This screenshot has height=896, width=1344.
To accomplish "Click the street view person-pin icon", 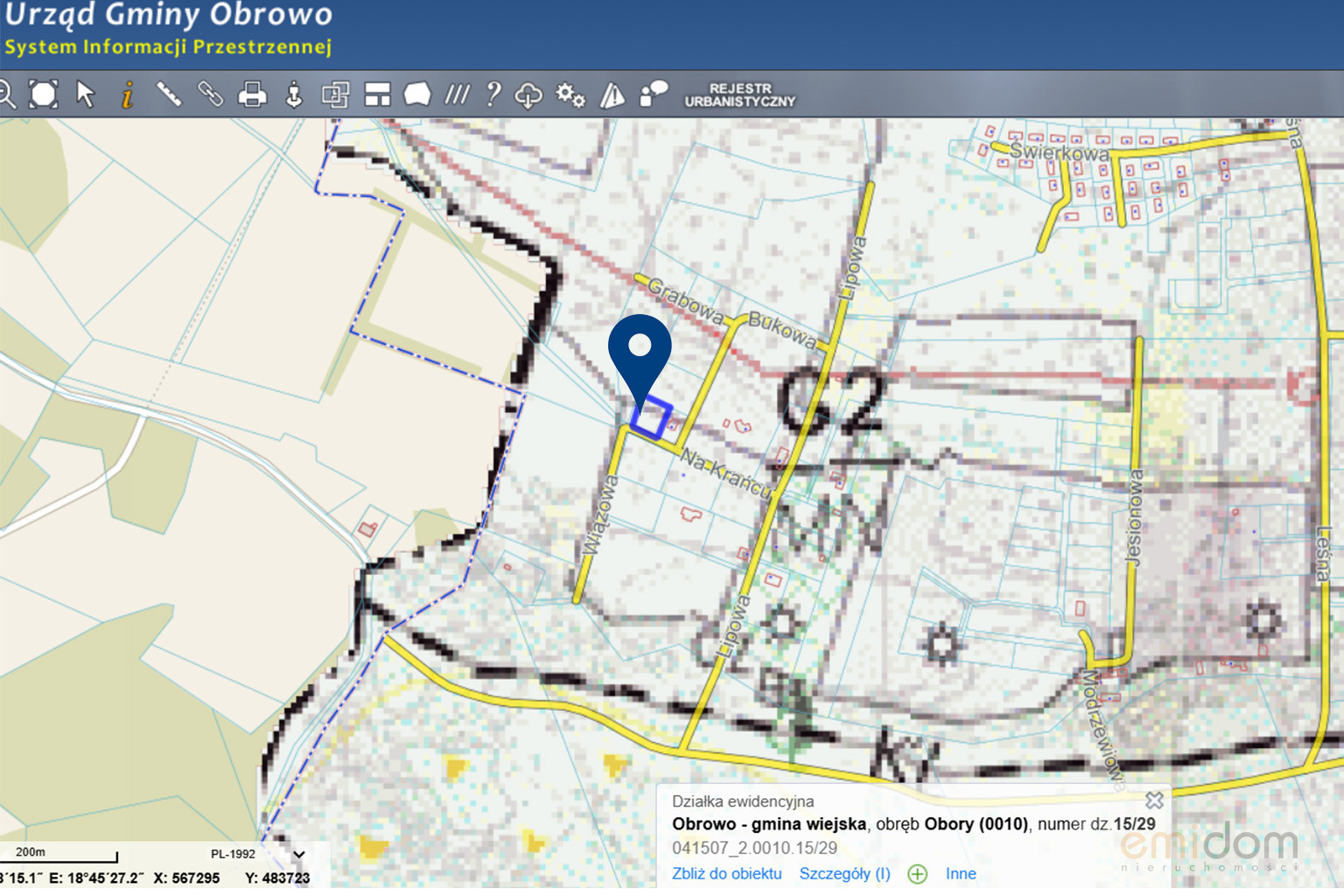I will click(294, 94).
